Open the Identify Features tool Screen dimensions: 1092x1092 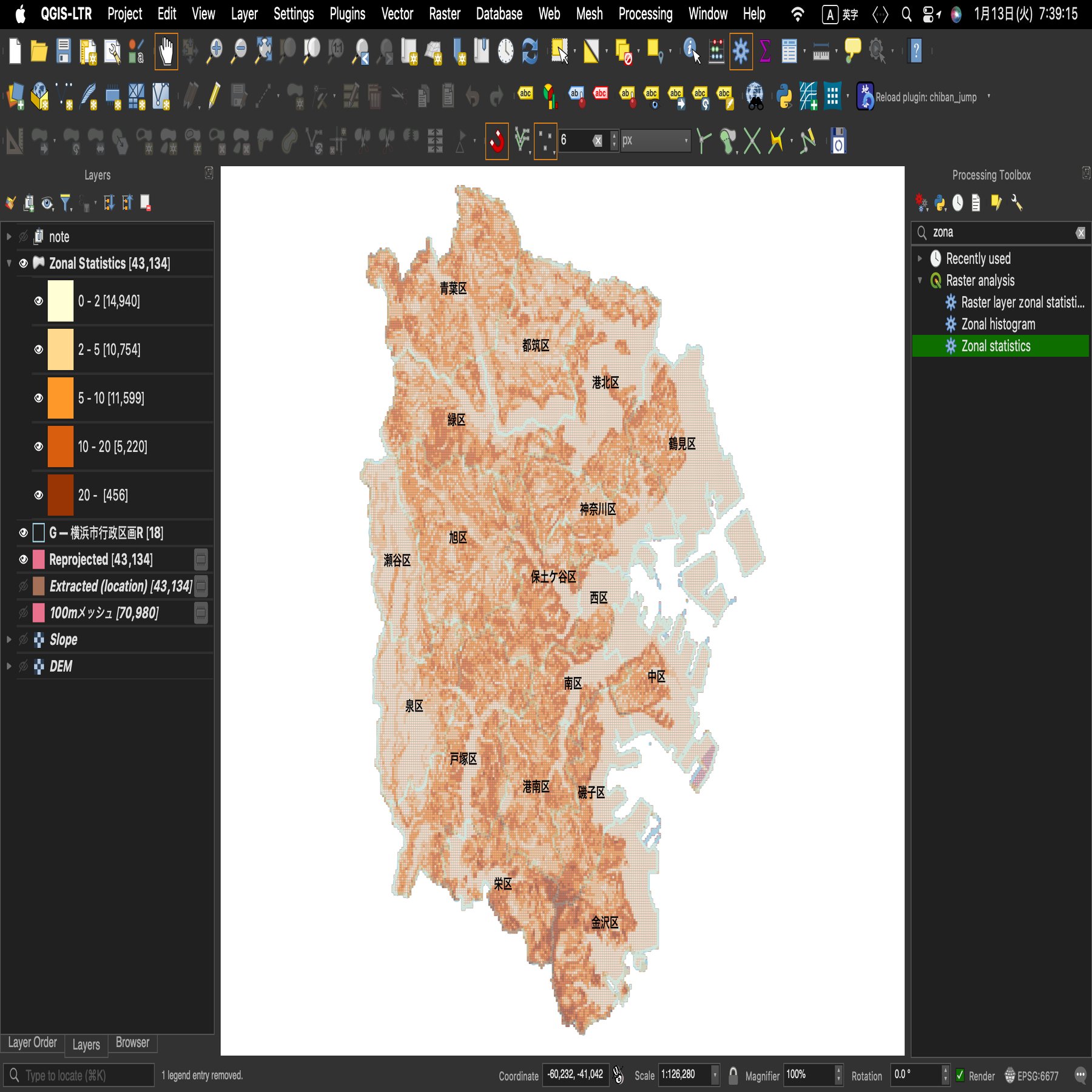tap(692, 51)
